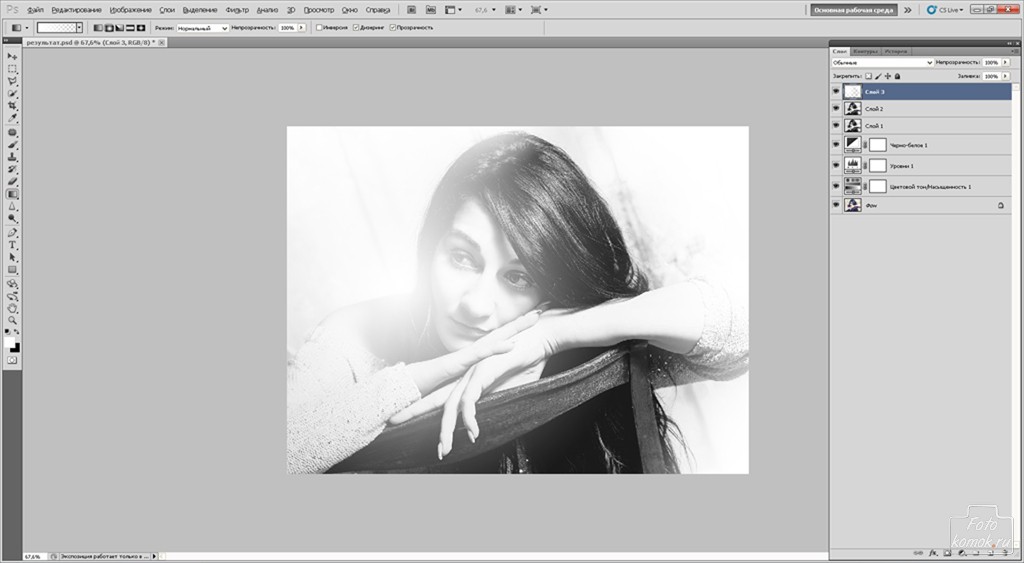Select the Path Selection tool
The height and width of the screenshot is (563, 1024).
tap(12, 257)
